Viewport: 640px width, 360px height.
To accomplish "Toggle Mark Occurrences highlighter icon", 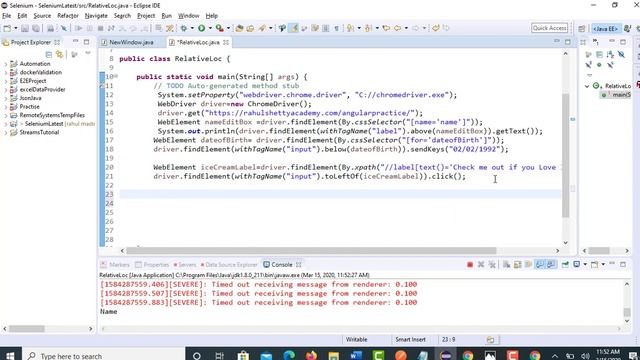I will (x=293, y=28).
